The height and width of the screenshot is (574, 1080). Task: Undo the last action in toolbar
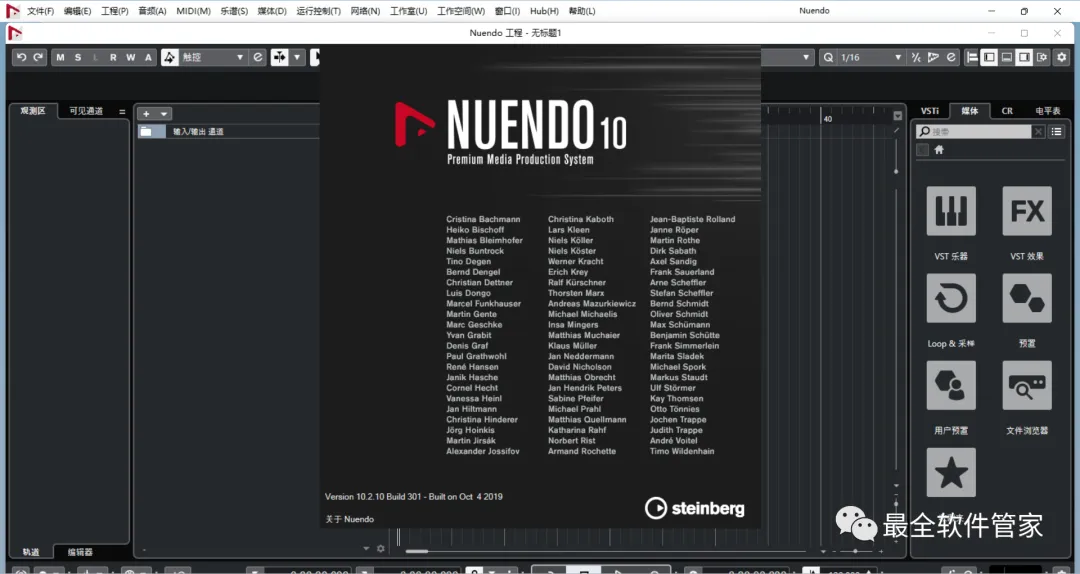[21, 57]
